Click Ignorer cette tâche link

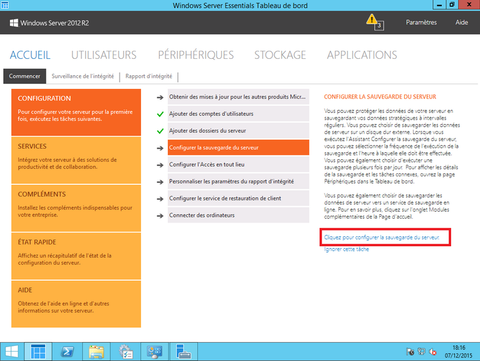[346, 249]
